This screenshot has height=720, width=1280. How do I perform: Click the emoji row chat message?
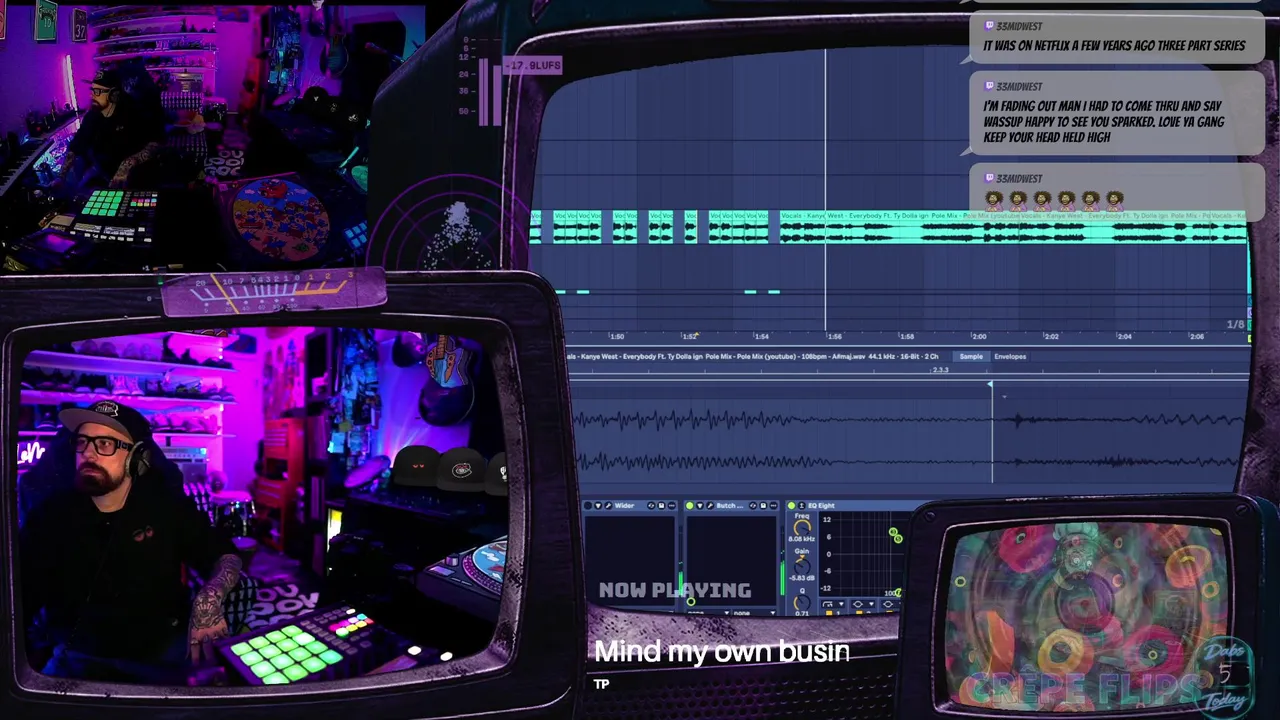[x=1115, y=192]
